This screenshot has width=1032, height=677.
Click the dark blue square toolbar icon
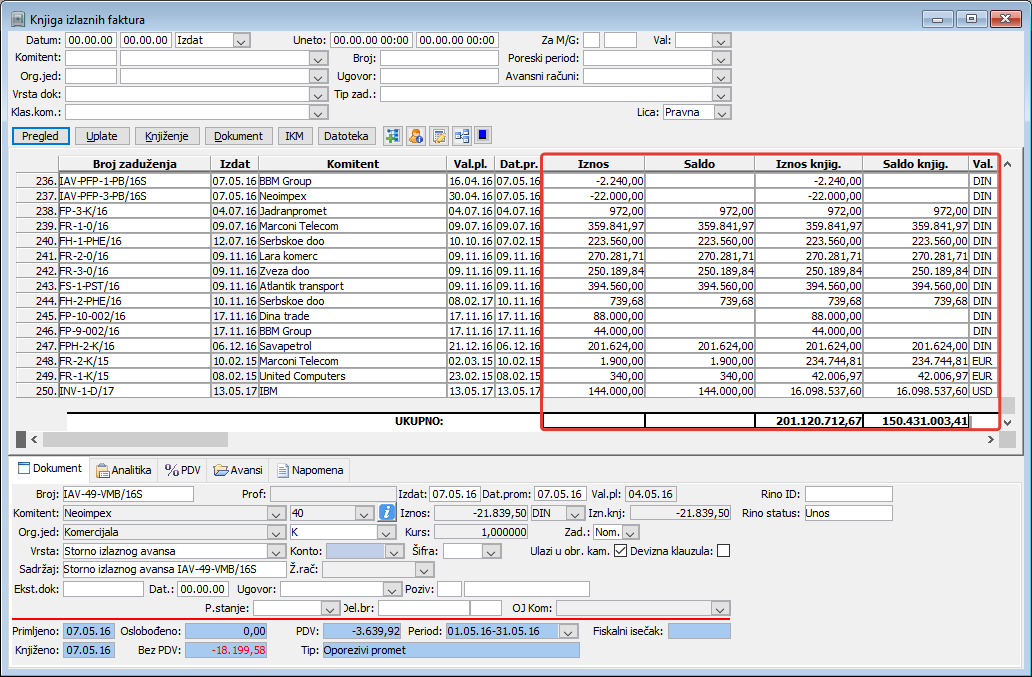tap(483, 136)
